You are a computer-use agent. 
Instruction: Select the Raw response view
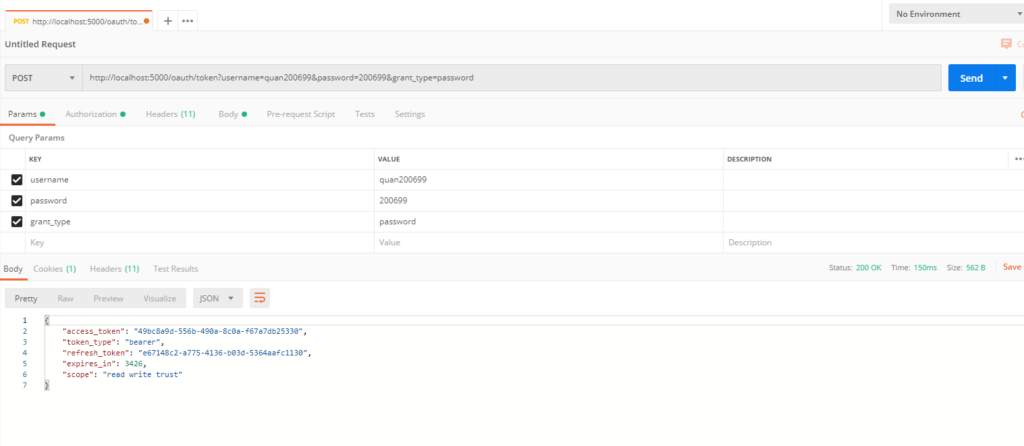pos(65,298)
